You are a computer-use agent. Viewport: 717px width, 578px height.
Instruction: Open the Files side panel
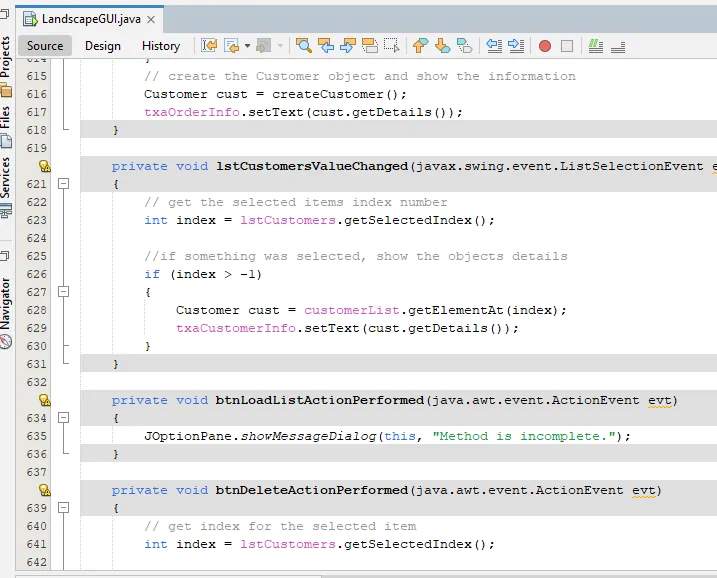click(5, 118)
